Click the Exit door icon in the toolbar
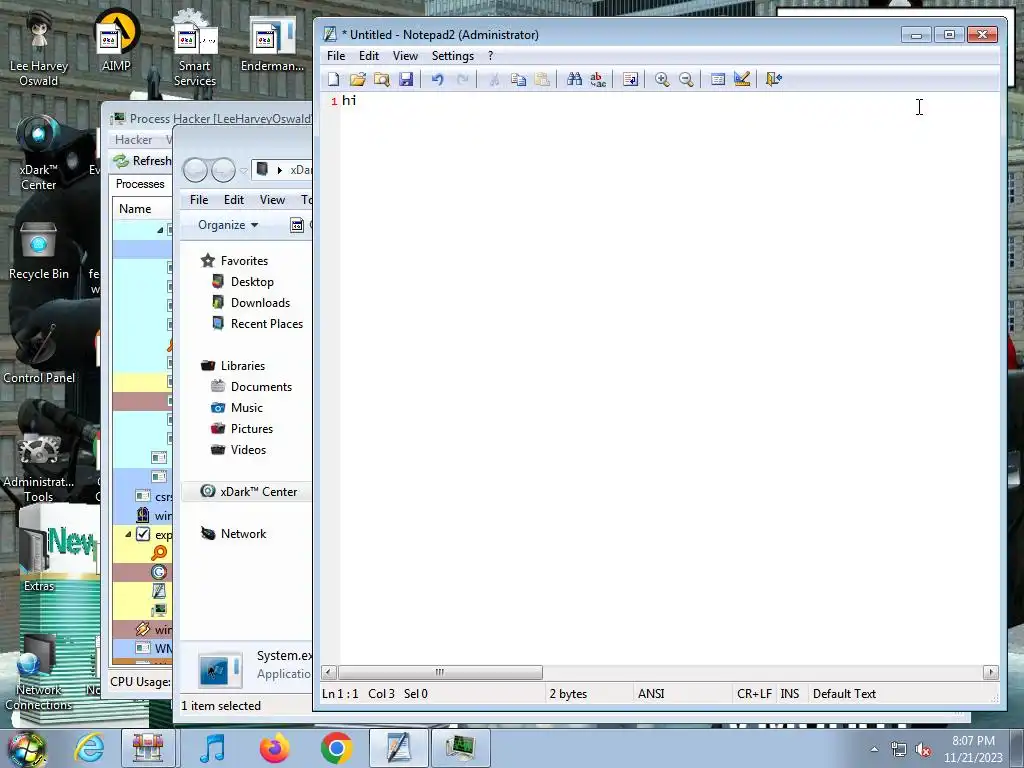 774,80
